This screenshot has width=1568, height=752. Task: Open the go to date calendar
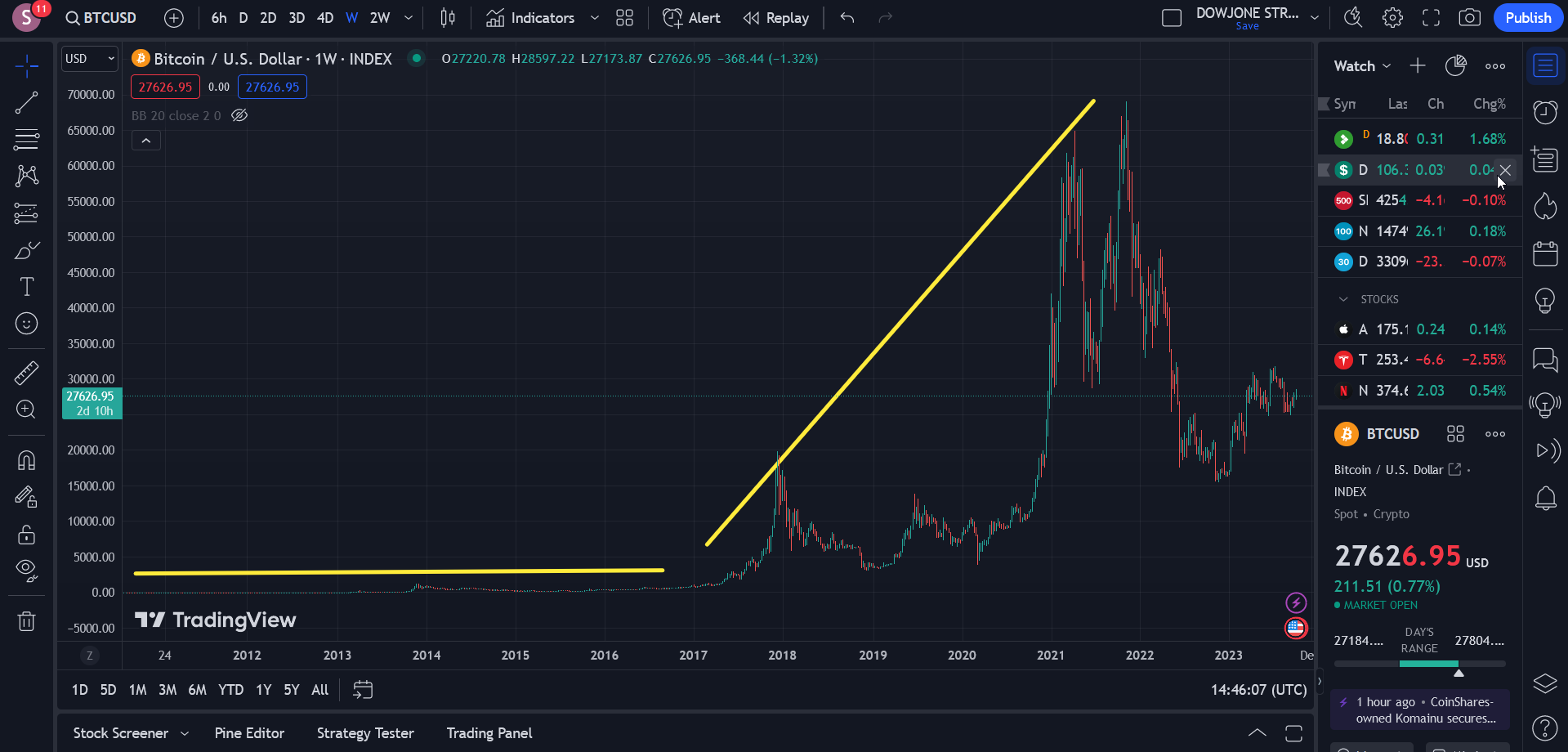[363, 690]
